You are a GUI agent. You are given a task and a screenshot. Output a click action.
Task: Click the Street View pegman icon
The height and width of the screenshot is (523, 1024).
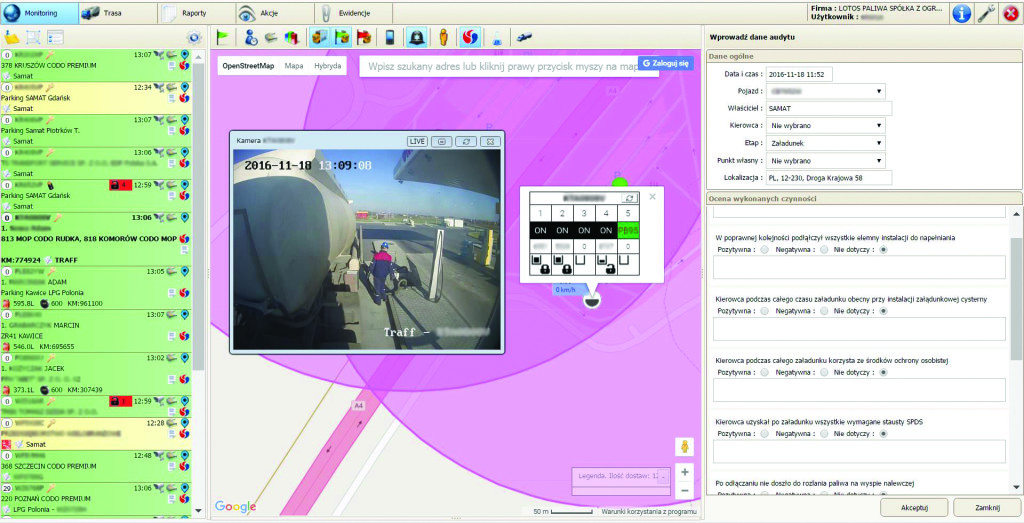coord(685,447)
